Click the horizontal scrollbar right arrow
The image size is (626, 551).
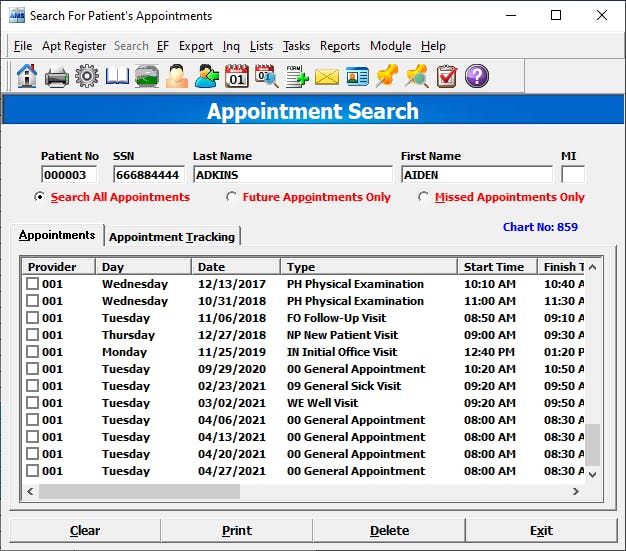click(575, 491)
